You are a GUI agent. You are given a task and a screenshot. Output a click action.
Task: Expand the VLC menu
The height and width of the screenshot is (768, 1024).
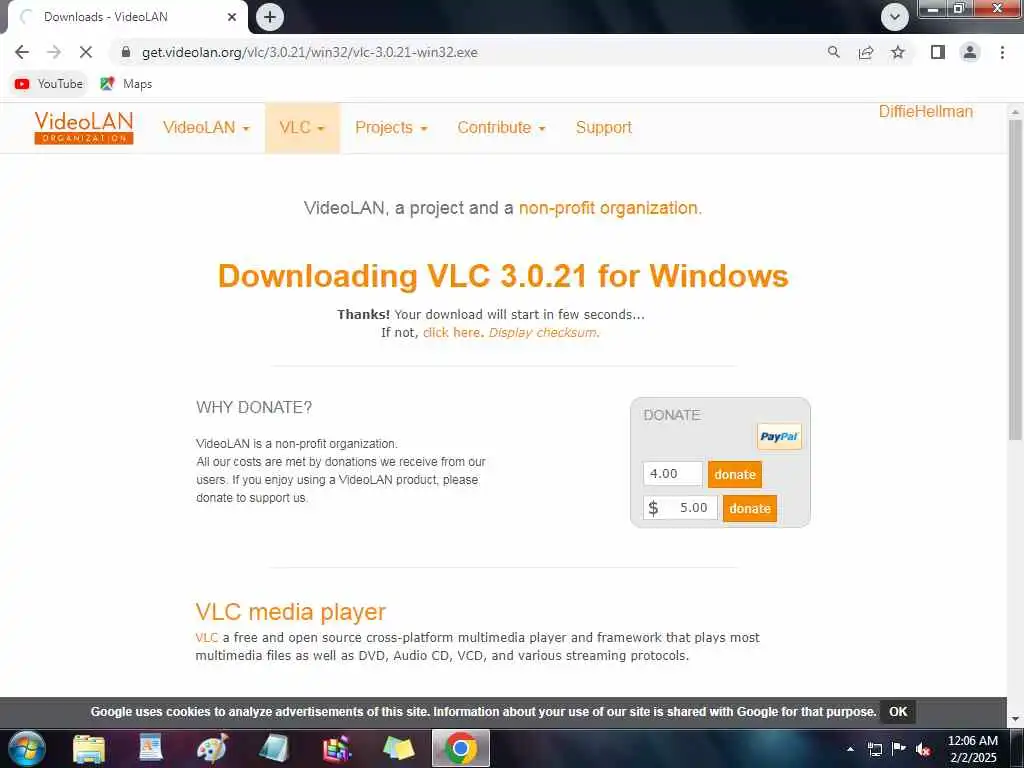click(302, 127)
